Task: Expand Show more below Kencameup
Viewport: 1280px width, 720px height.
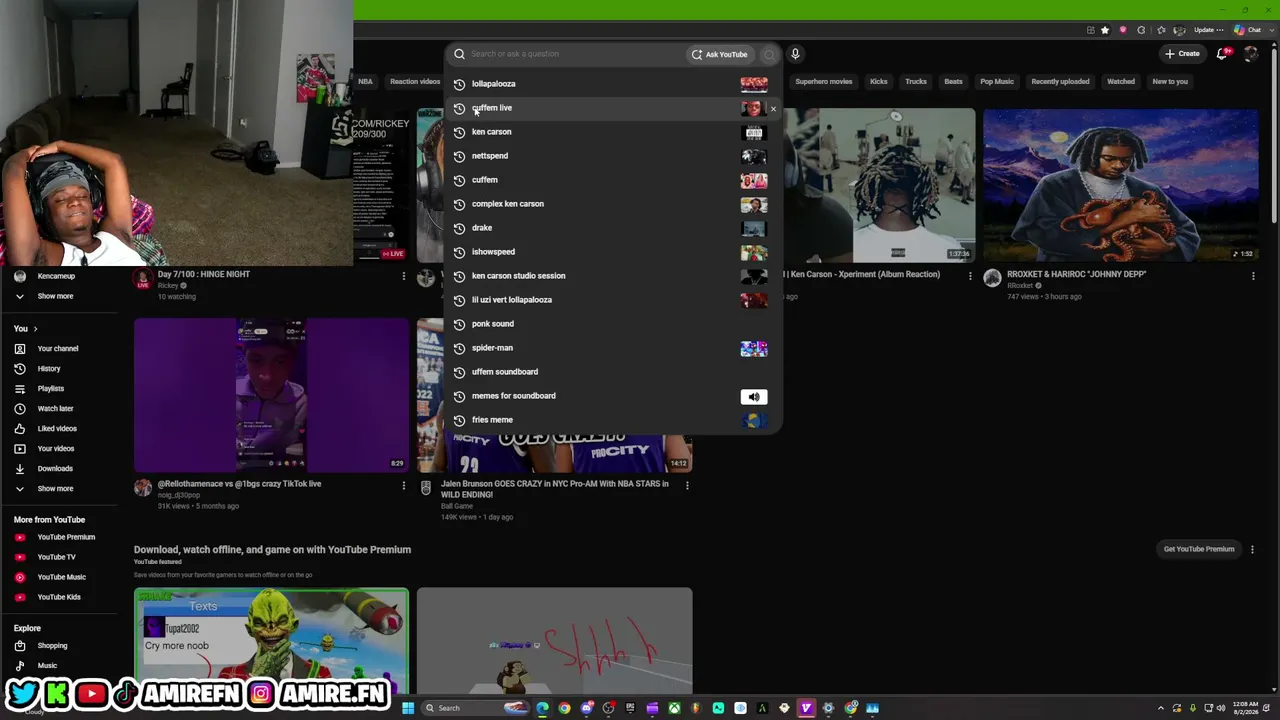Action: point(55,296)
